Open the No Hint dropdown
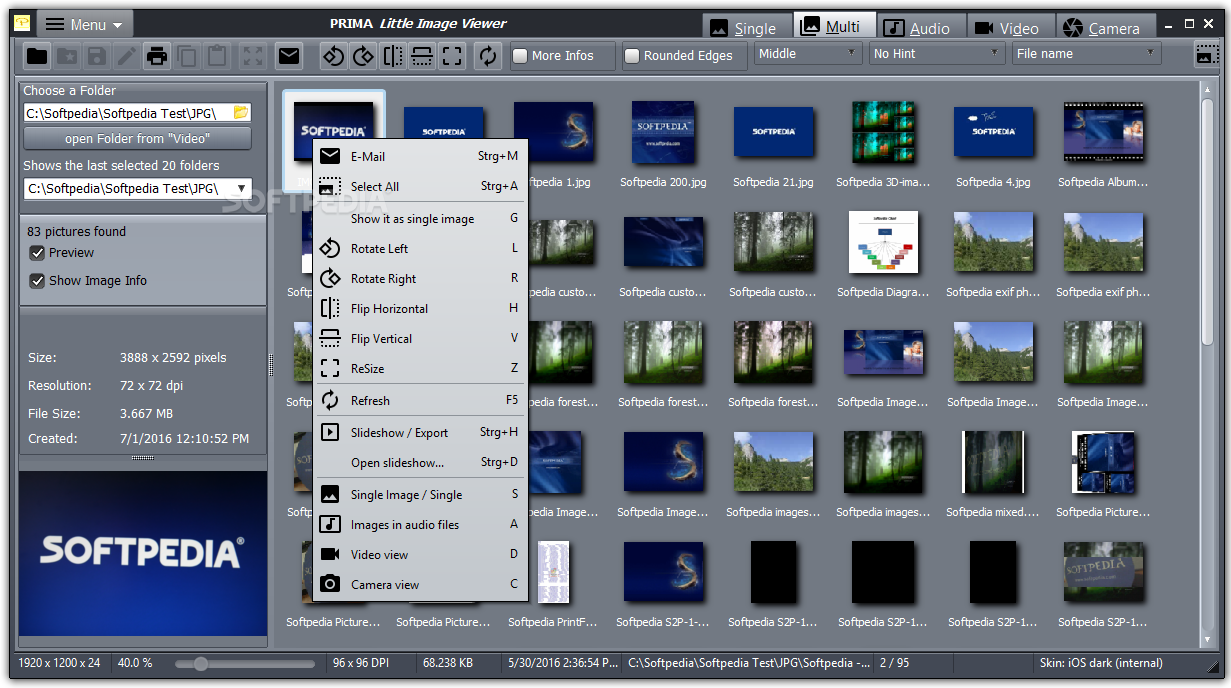Screen dimensions: 1231x688 click(x=936, y=53)
